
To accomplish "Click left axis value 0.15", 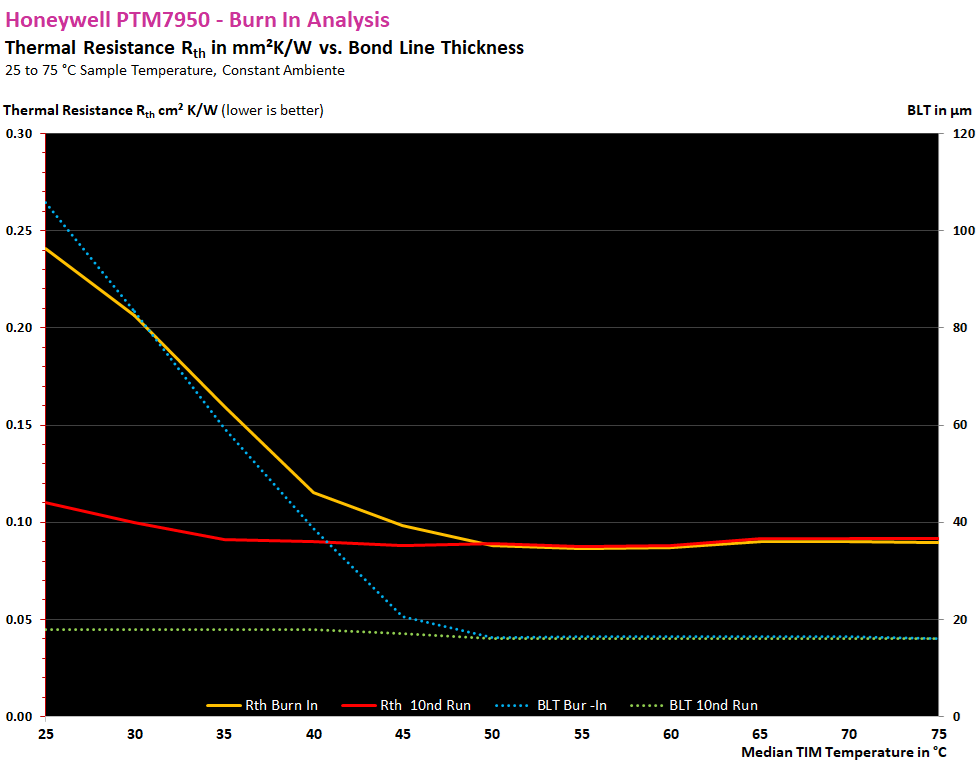I will pos(19,425).
